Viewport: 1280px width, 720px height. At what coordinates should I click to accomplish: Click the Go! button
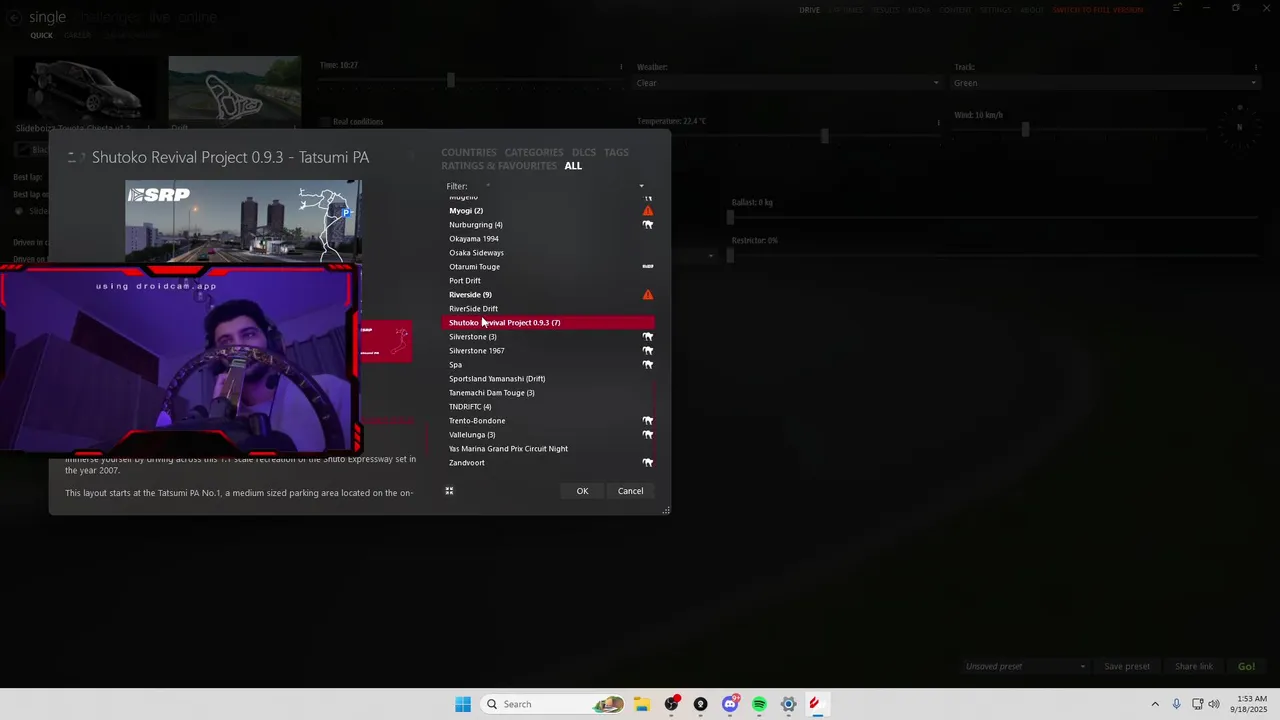coord(1246,667)
